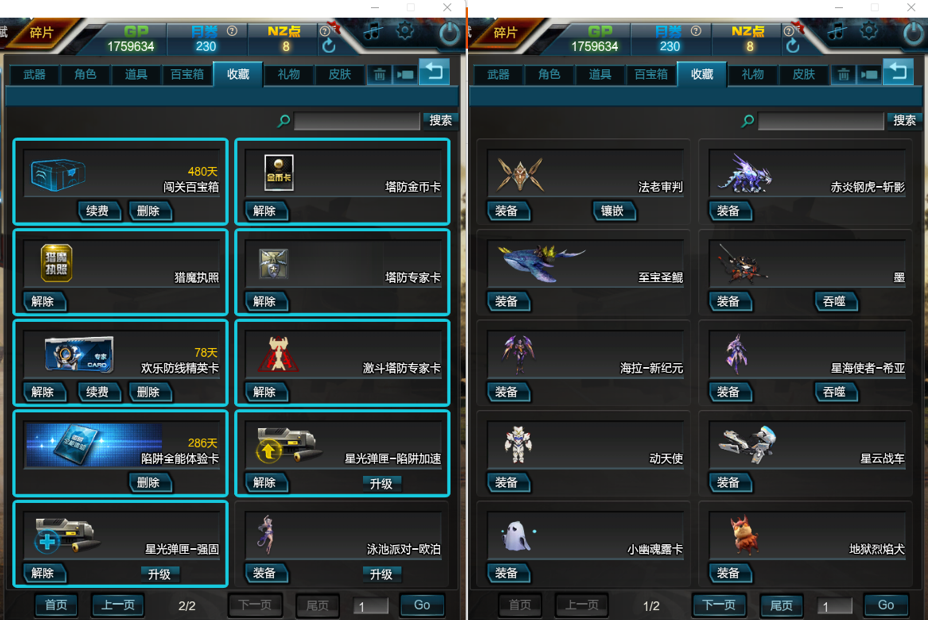Select the 塔防专家卡 star badge icon

[273, 263]
